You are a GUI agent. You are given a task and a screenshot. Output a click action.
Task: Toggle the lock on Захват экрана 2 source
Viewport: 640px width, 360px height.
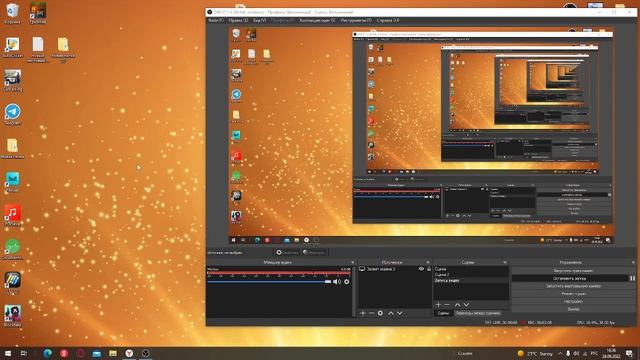pyautogui.click(x=429, y=269)
